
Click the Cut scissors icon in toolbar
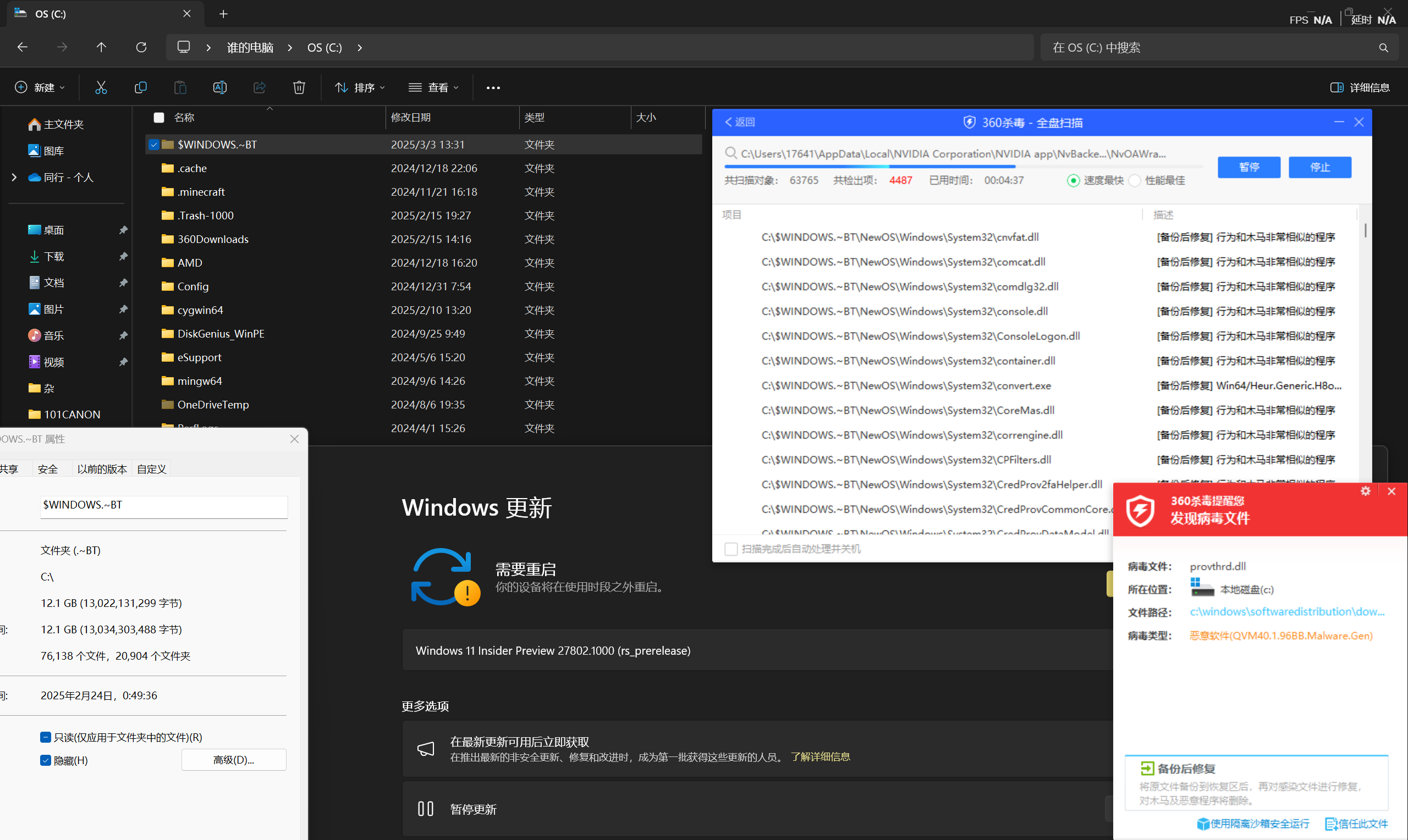point(101,87)
